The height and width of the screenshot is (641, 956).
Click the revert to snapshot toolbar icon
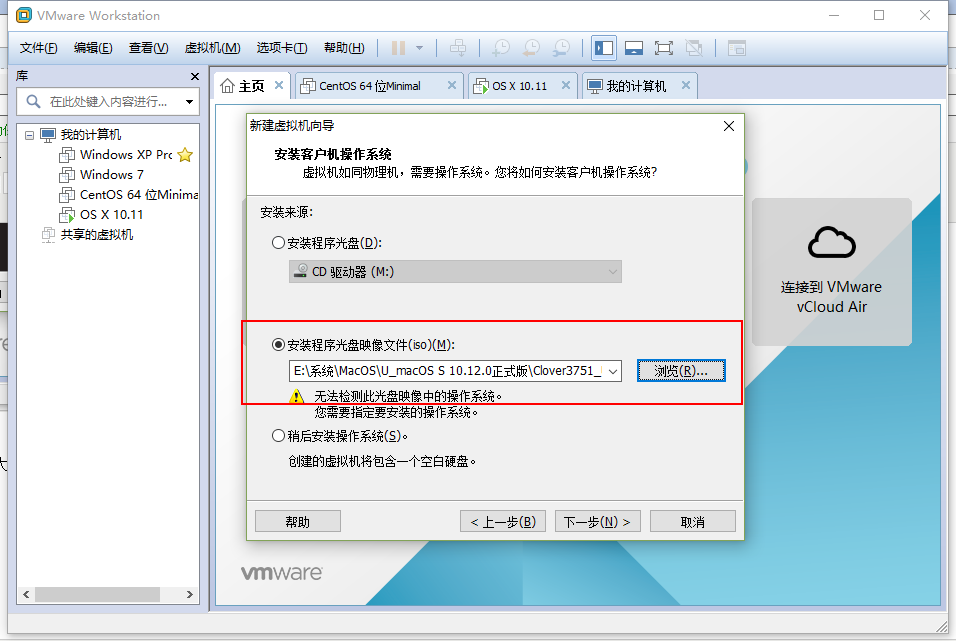[532, 48]
